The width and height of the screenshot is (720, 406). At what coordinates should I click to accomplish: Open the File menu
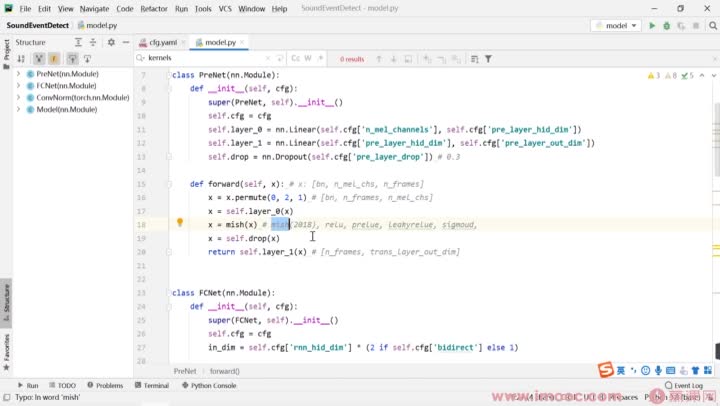(x=25, y=9)
